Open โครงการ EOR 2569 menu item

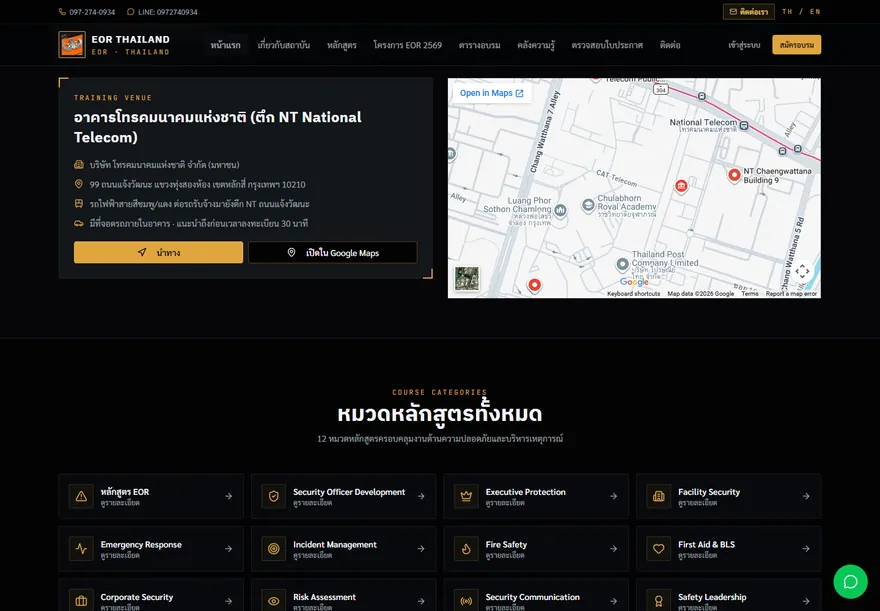pyautogui.click(x=407, y=45)
